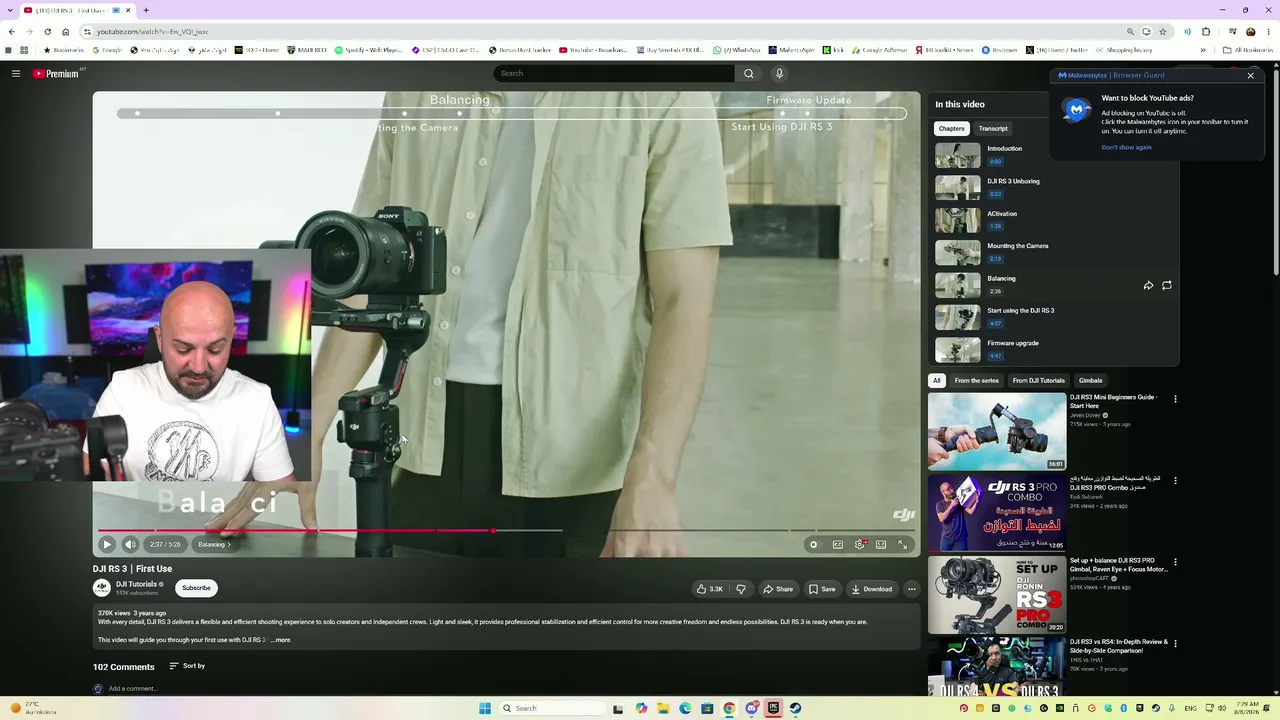Image resolution: width=1280 pixels, height=720 pixels.
Task: Expand the Balancing chapter button in player
Action: [x=214, y=544]
